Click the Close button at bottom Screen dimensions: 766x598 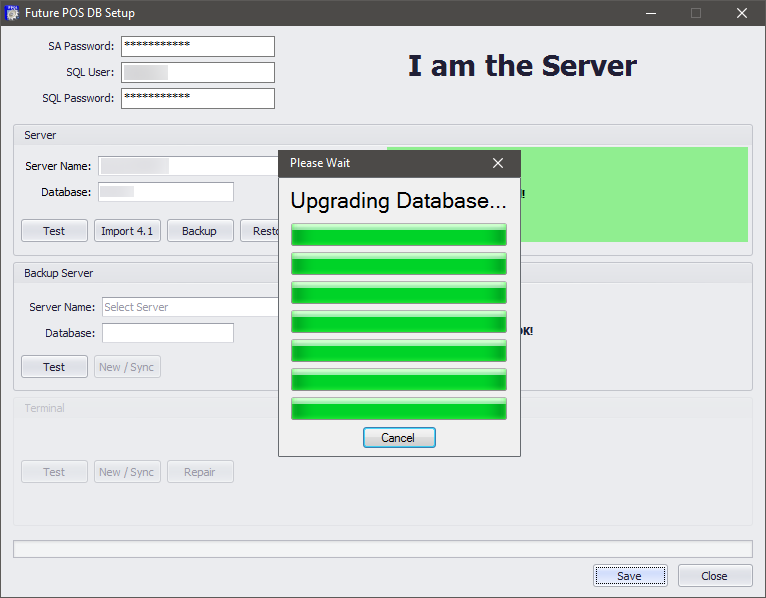click(x=715, y=576)
